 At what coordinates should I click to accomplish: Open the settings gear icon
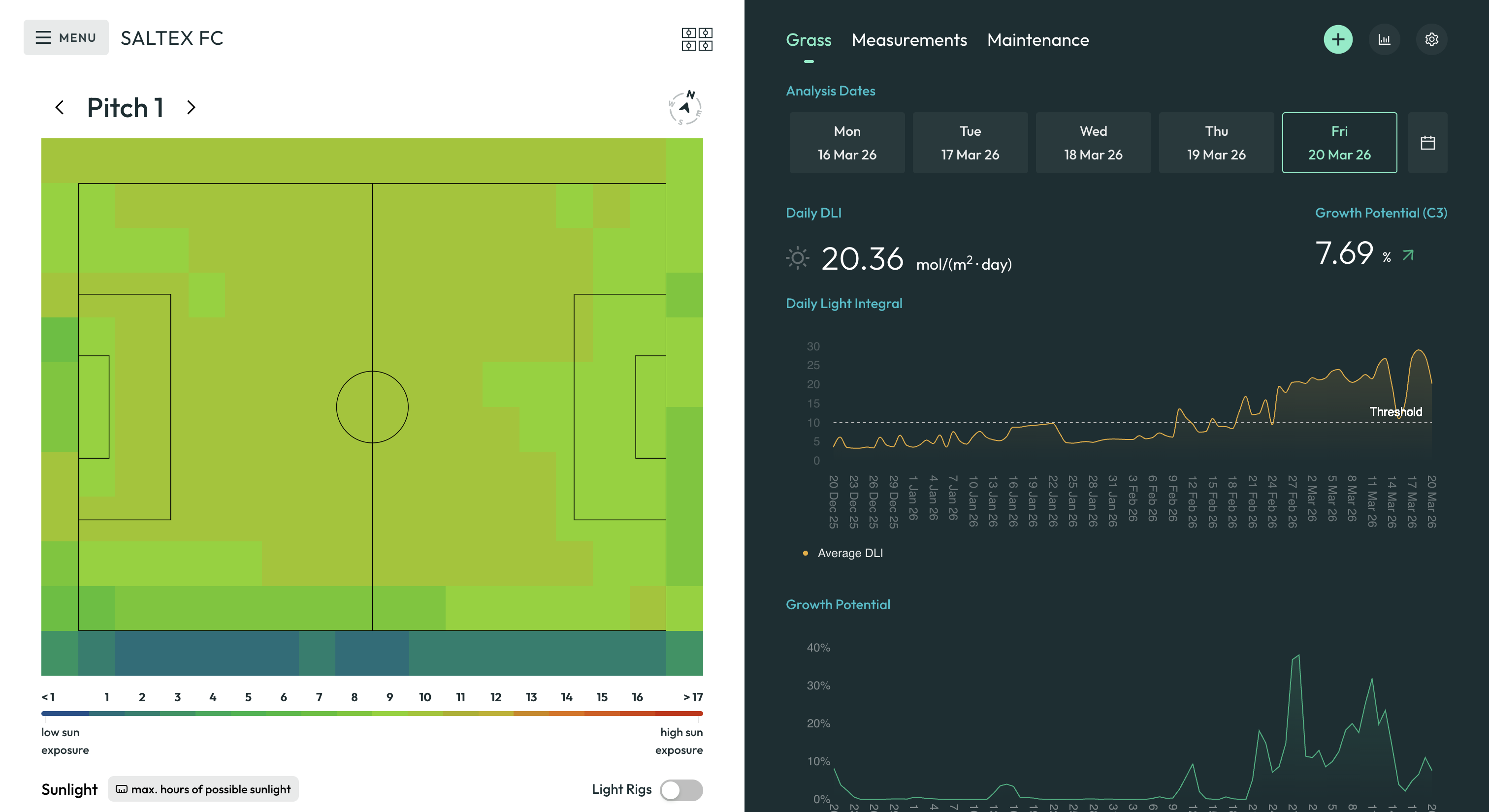pyautogui.click(x=1432, y=39)
